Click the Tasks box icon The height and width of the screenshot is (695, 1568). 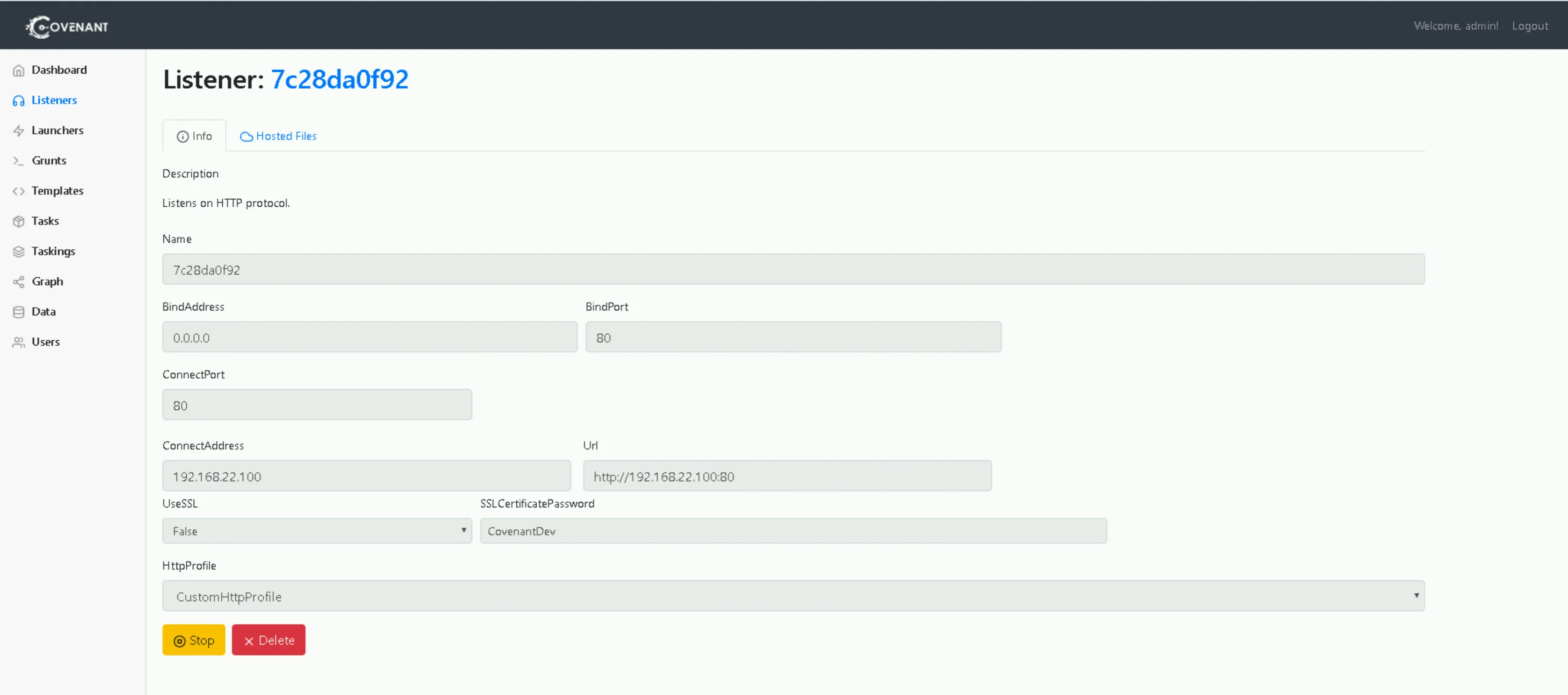point(19,222)
